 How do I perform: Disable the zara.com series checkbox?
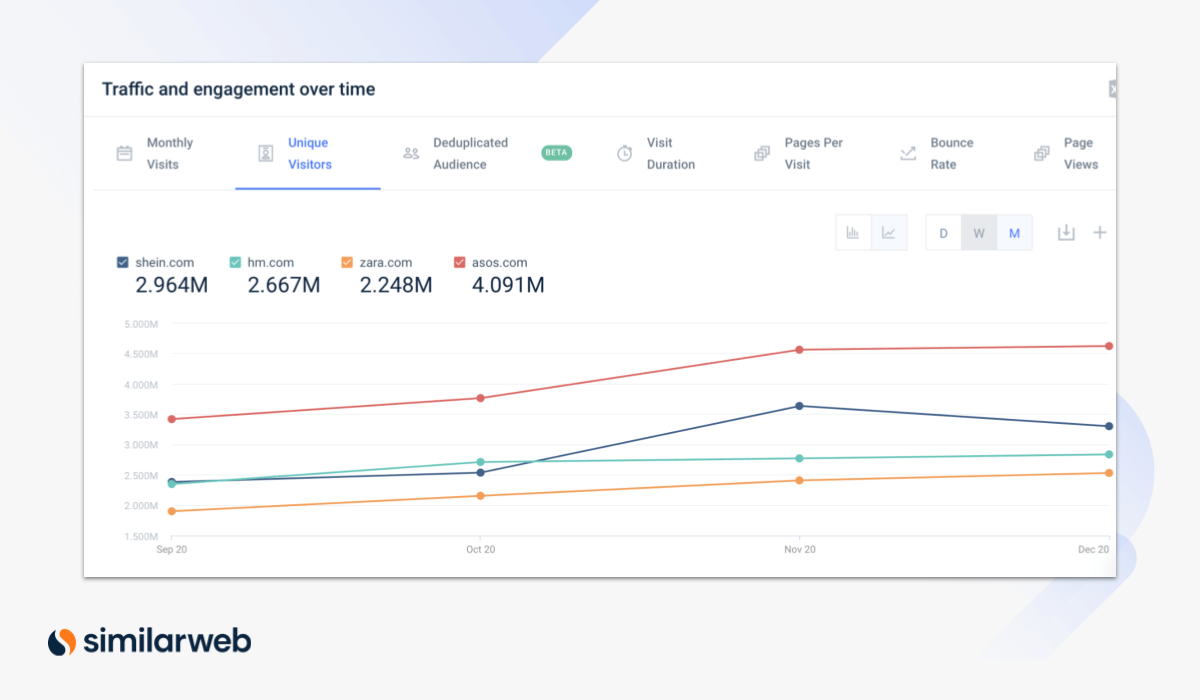(x=347, y=263)
